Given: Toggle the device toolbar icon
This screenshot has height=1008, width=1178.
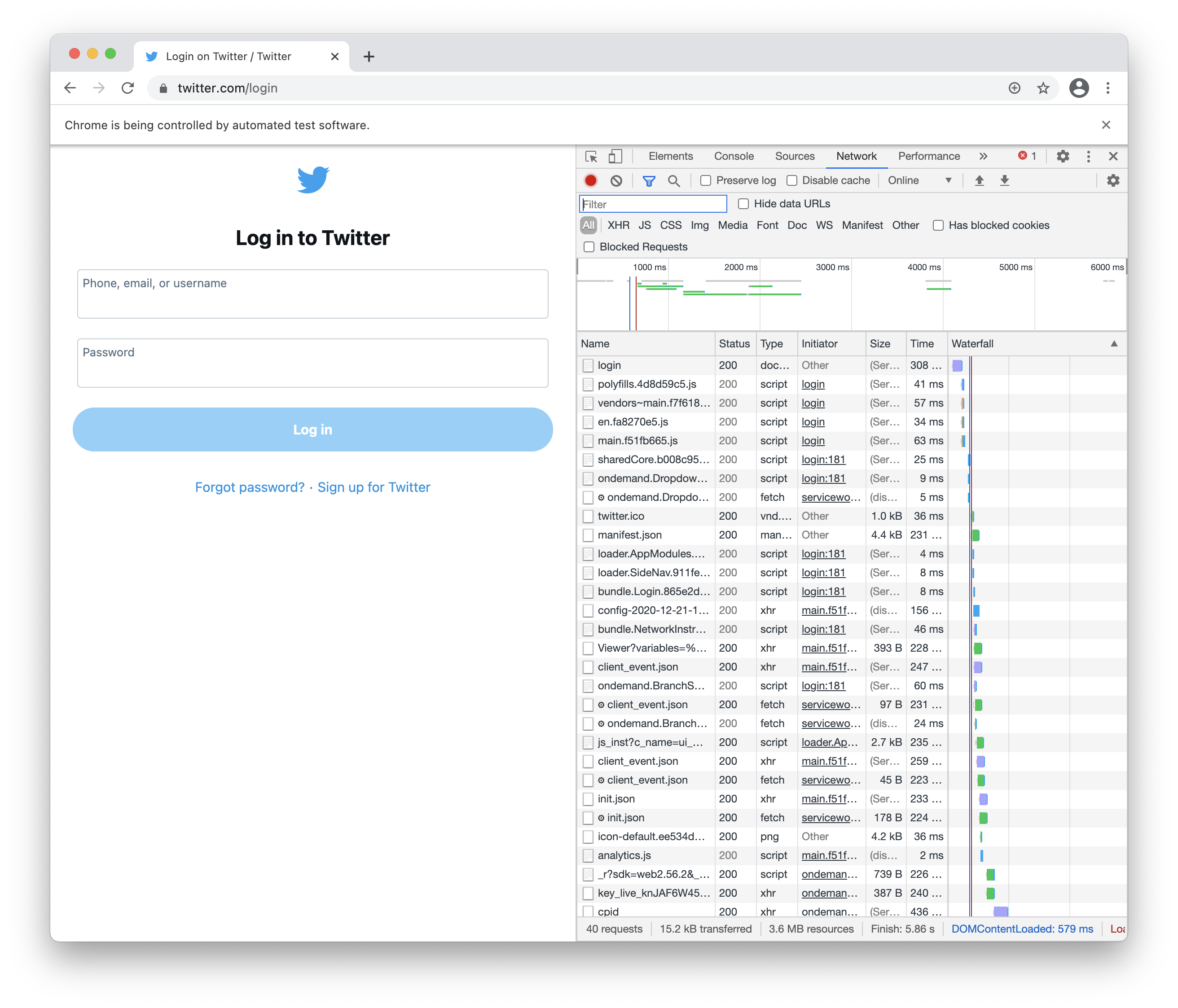Looking at the screenshot, I should pos(615,156).
